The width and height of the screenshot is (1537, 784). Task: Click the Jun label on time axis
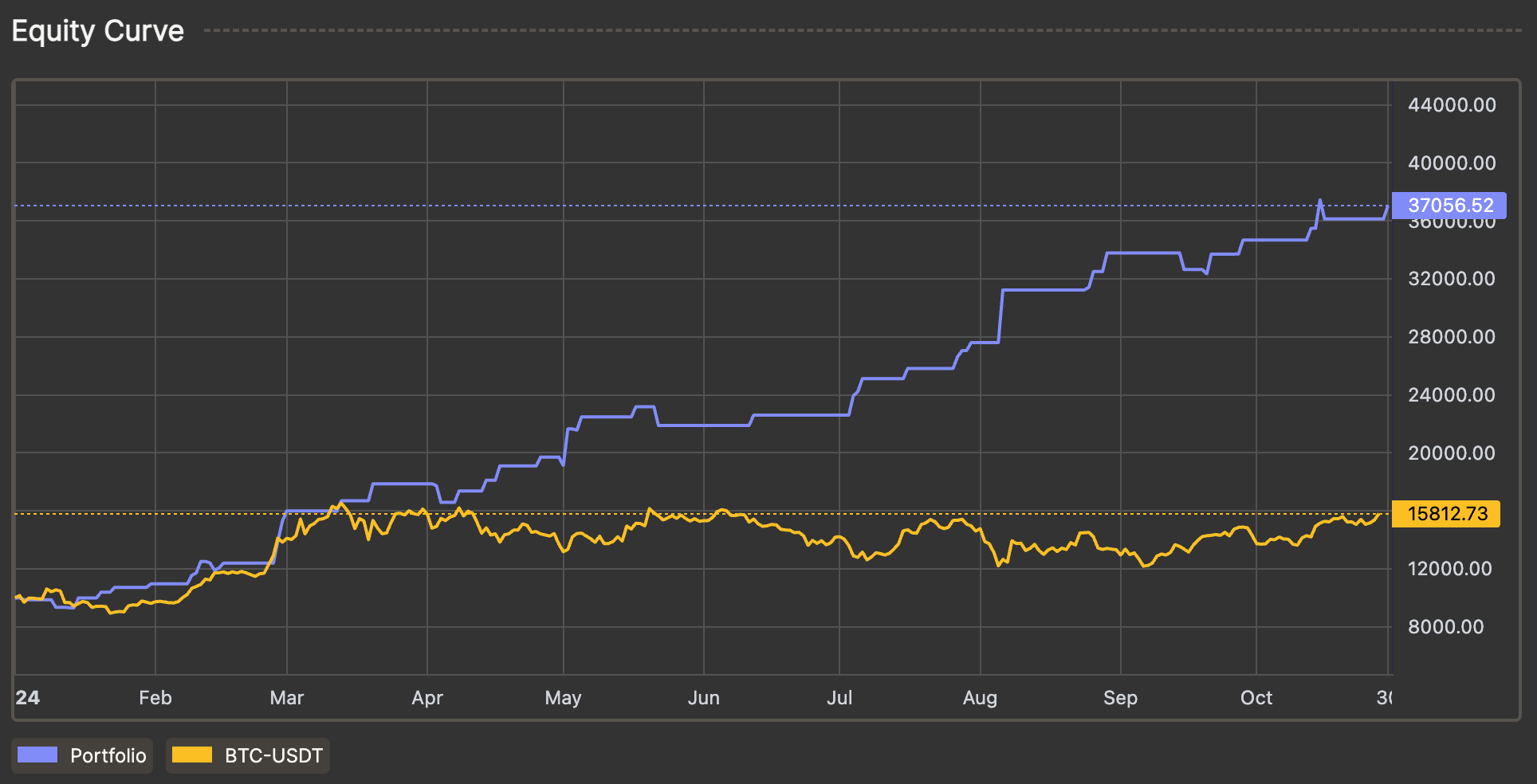(704, 698)
